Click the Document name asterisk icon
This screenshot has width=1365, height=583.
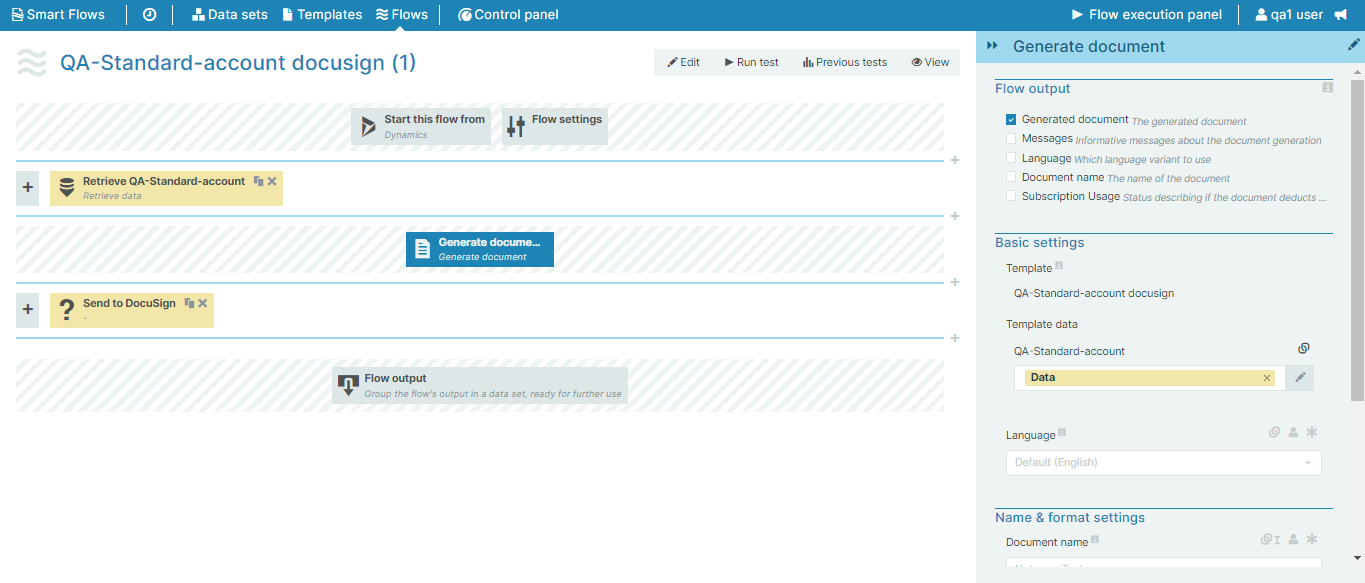tap(1312, 539)
